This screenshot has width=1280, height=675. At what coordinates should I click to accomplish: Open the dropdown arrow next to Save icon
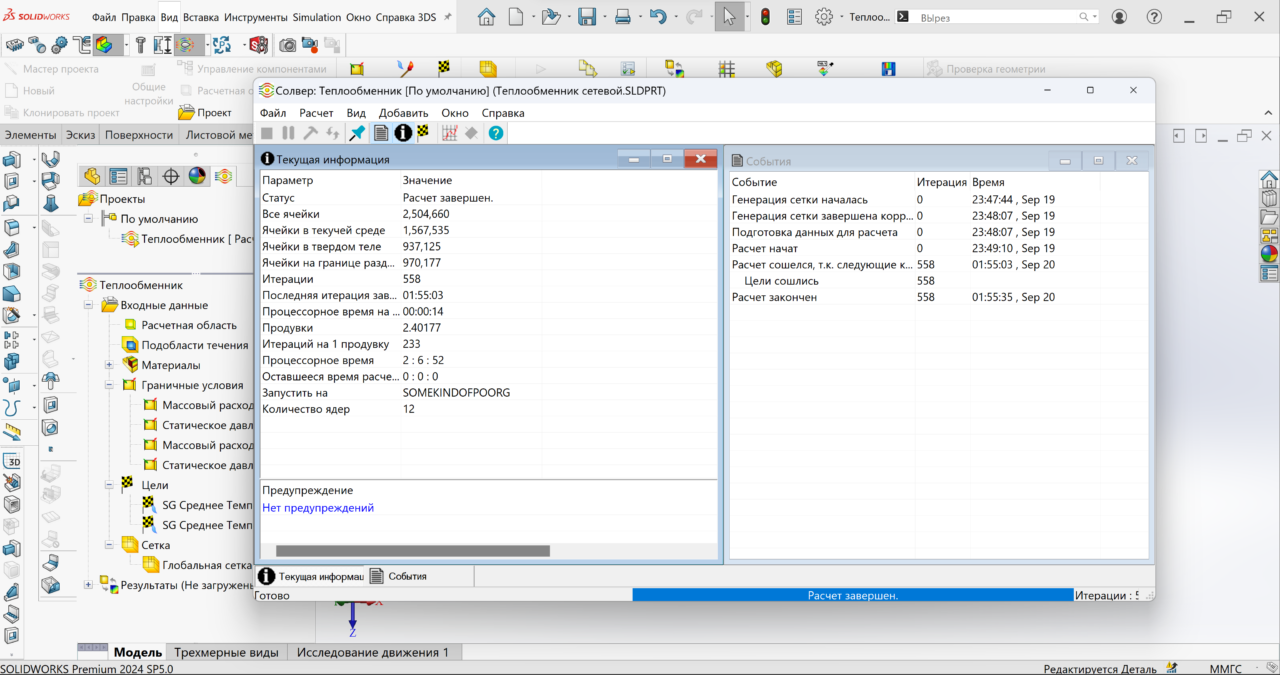click(x=603, y=17)
